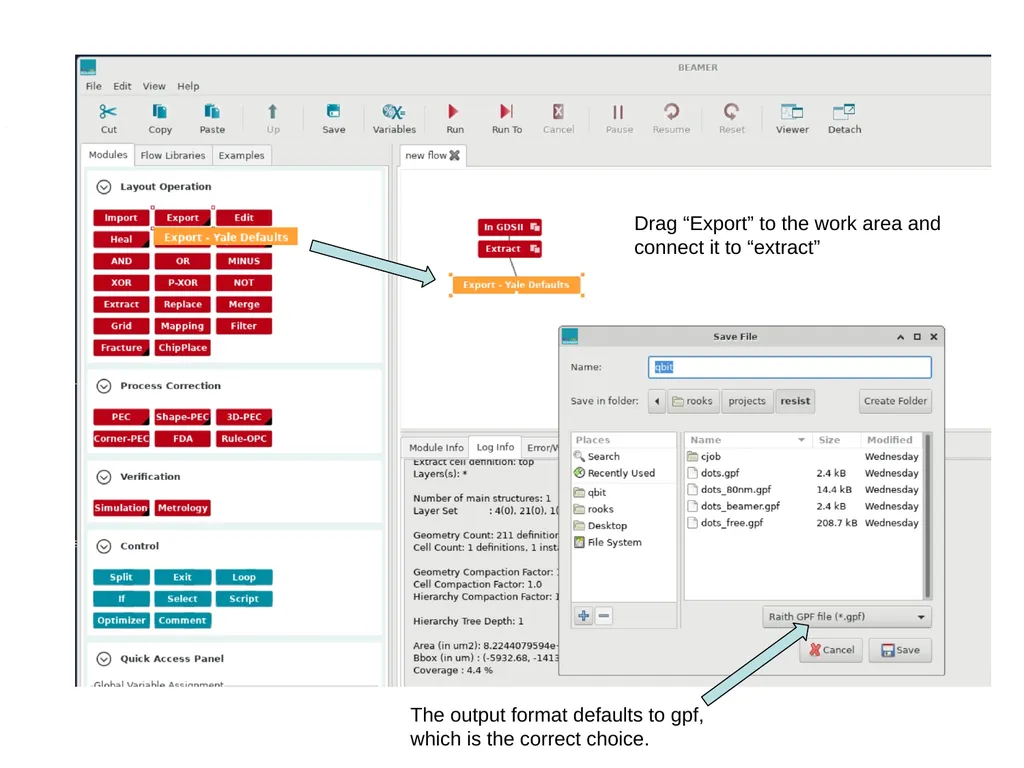Screen dimensions: 1024x768
Task: Select the Import module button
Action: pos(121,217)
